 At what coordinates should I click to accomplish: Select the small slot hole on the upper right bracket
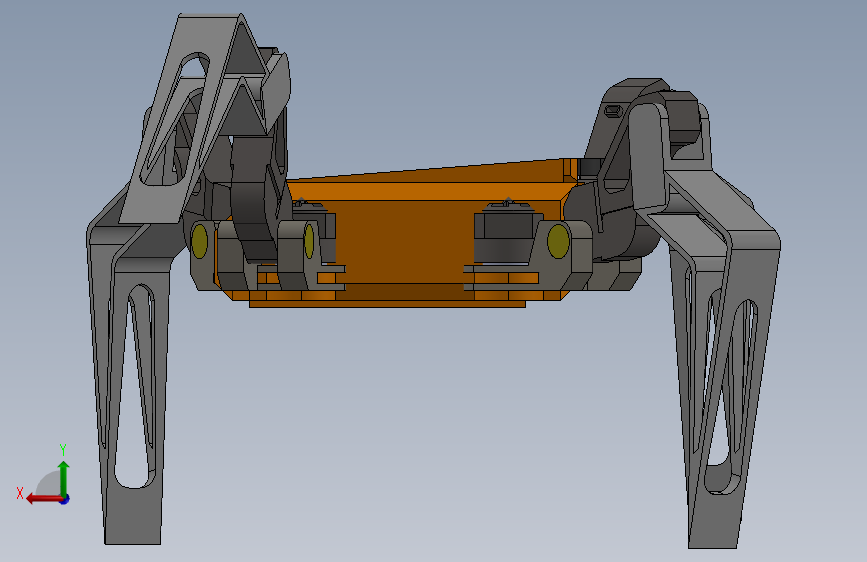pyautogui.click(x=612, y=111)
